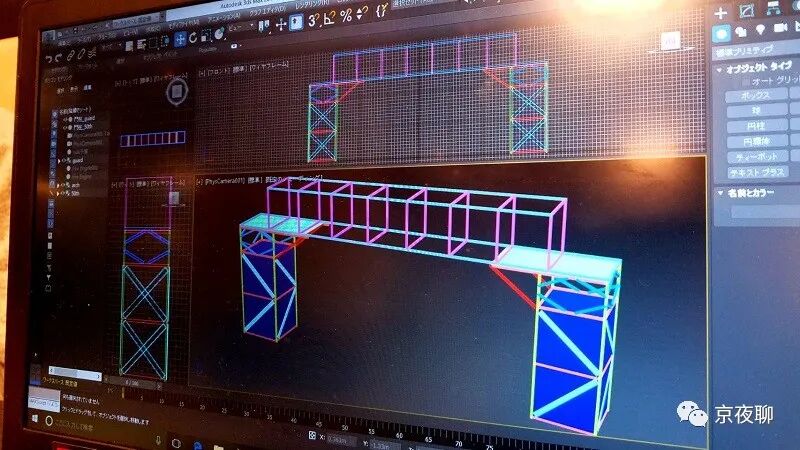Click the Select and Link icon
Screen dimensions: 800x450
click(71, 55)
